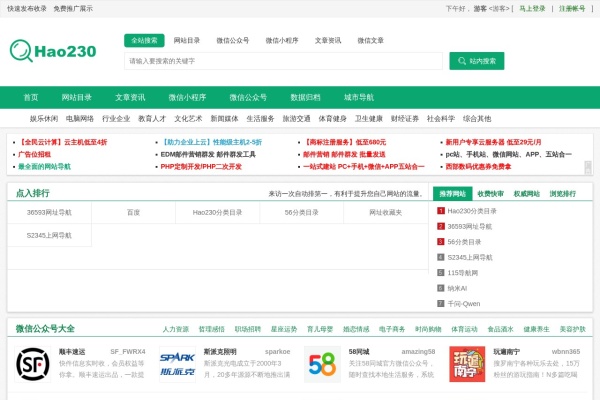600x400 pixels.
Task: Open 微信小程序 in green navigation bar
Action: pyautogui.click(x=187, y=97)
